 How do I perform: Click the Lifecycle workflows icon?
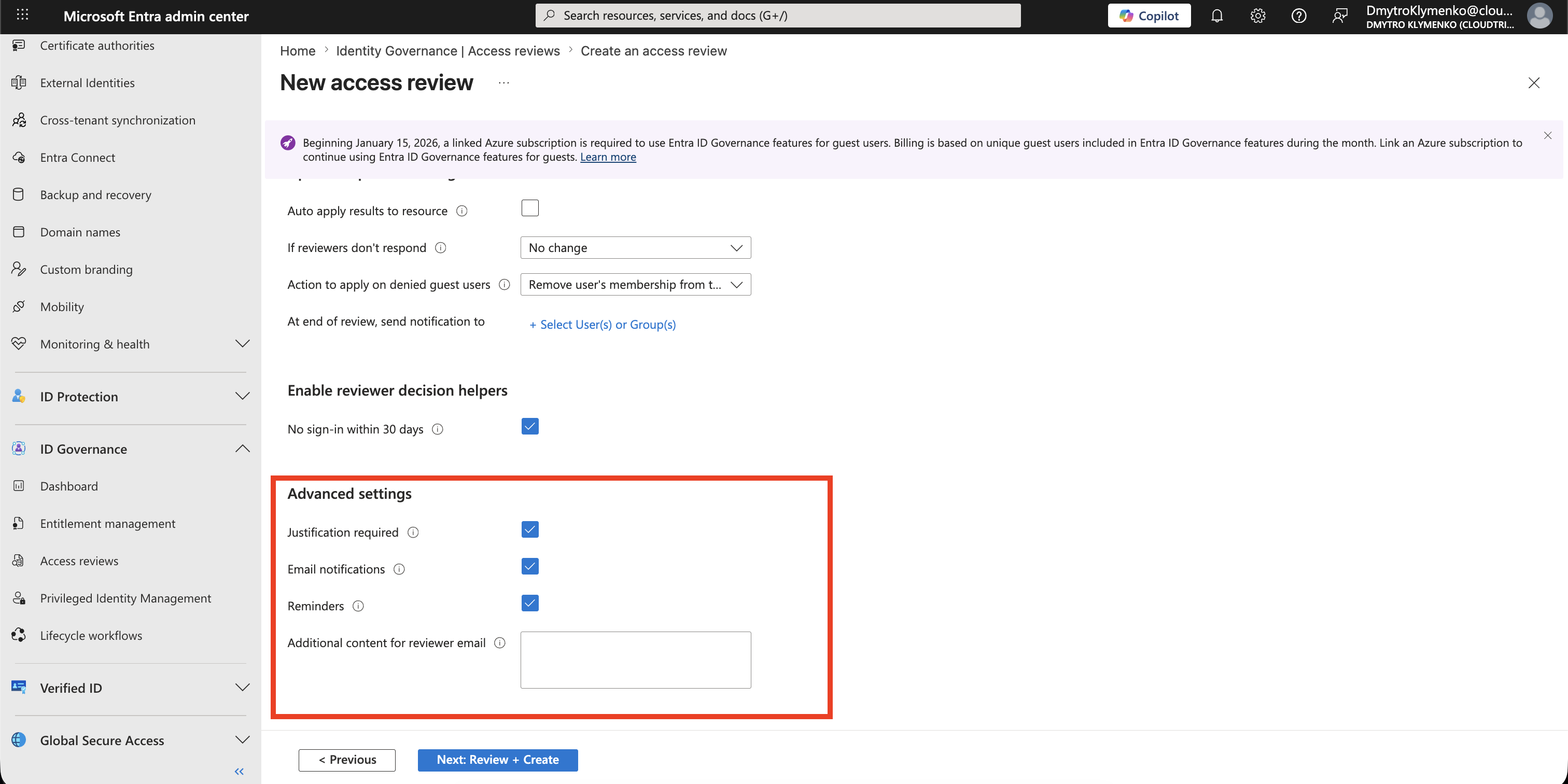[x=19, y=635]
